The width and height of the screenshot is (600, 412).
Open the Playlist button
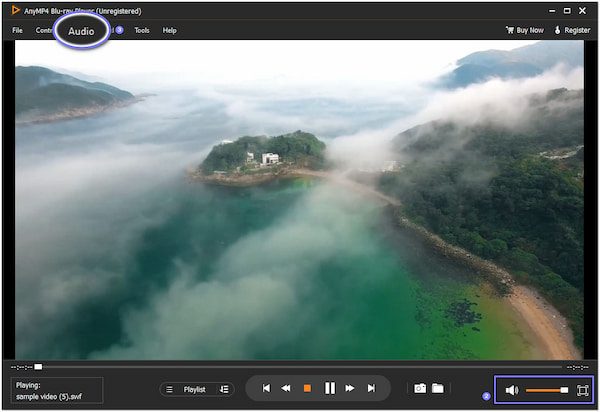tap(194, 389)
